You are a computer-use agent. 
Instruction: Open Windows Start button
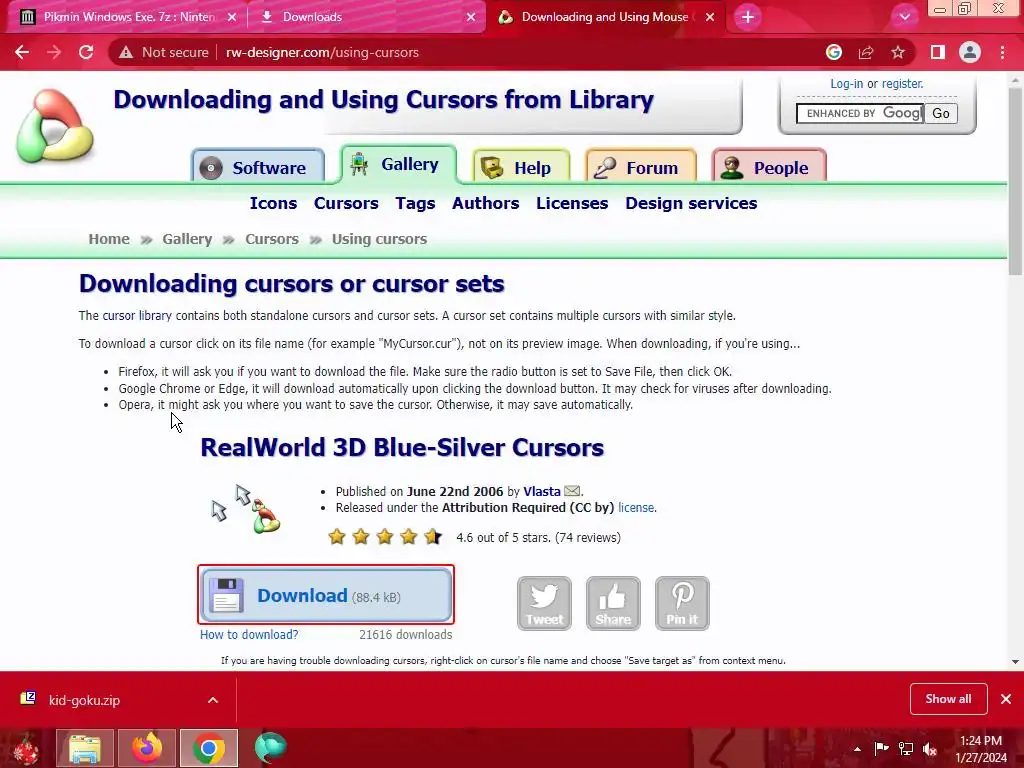pyautogui.click(x=25, y=748)
